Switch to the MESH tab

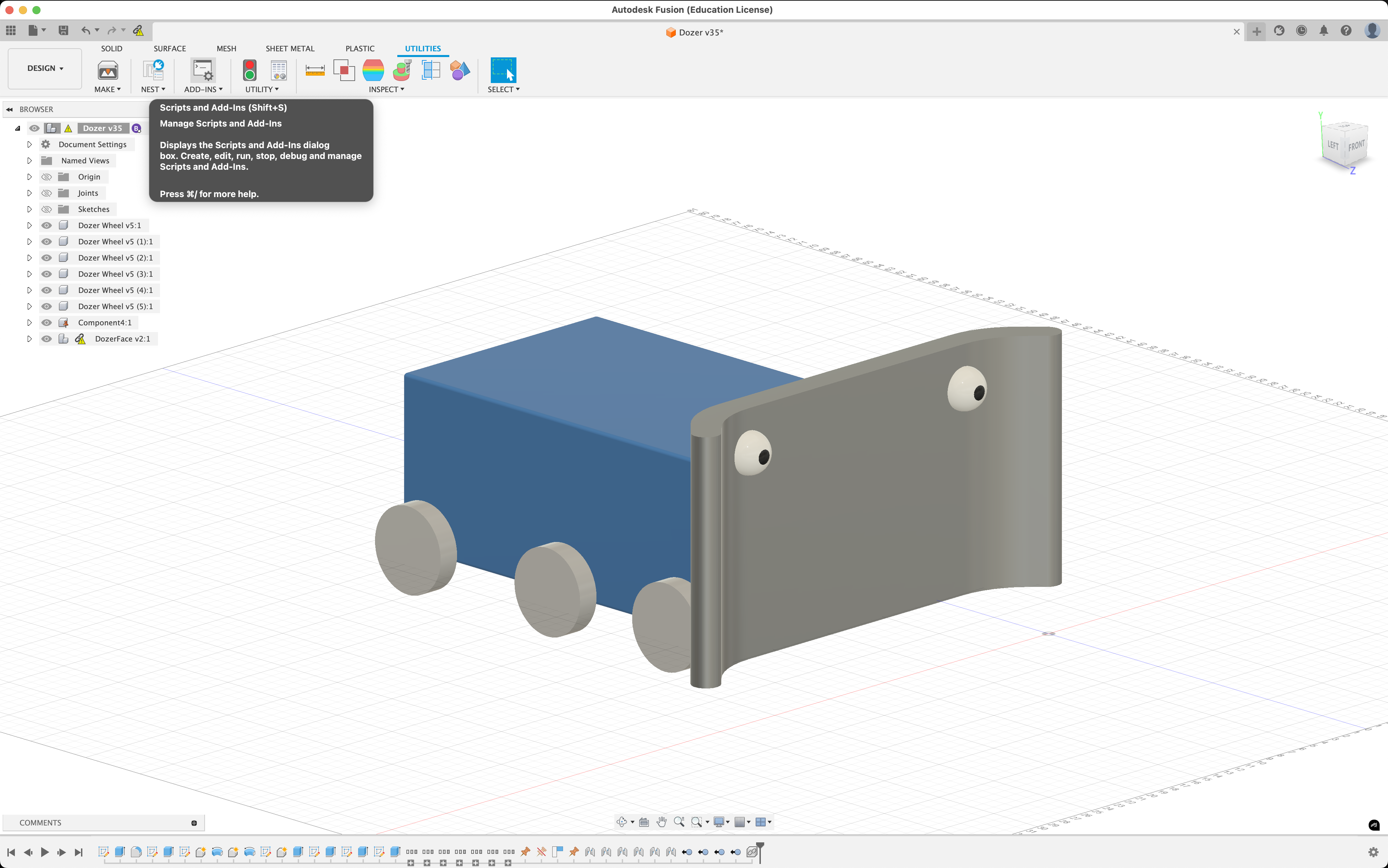tap(226, 49)
